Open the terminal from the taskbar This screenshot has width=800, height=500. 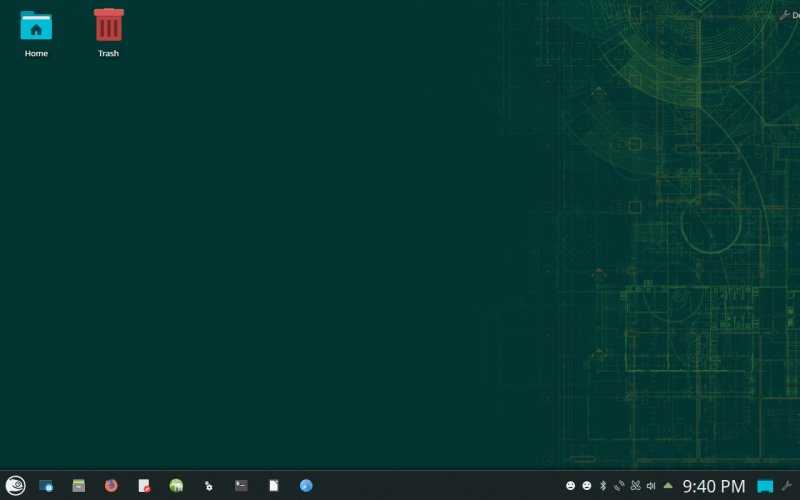pyautogui.click(x=241, y=485)
